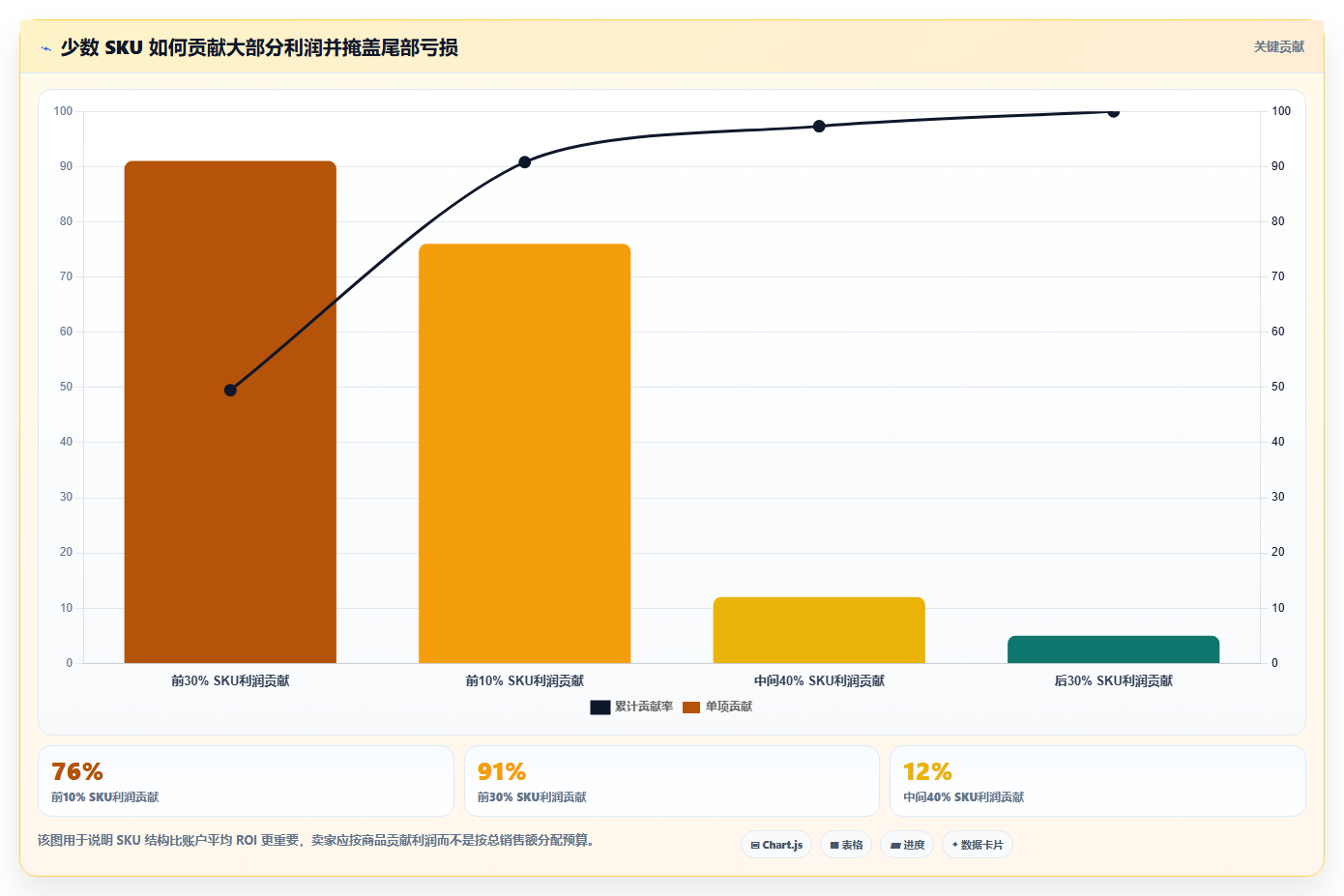Click the orange 前10% SKU bar
The image size is (1344, 896).
525,453
